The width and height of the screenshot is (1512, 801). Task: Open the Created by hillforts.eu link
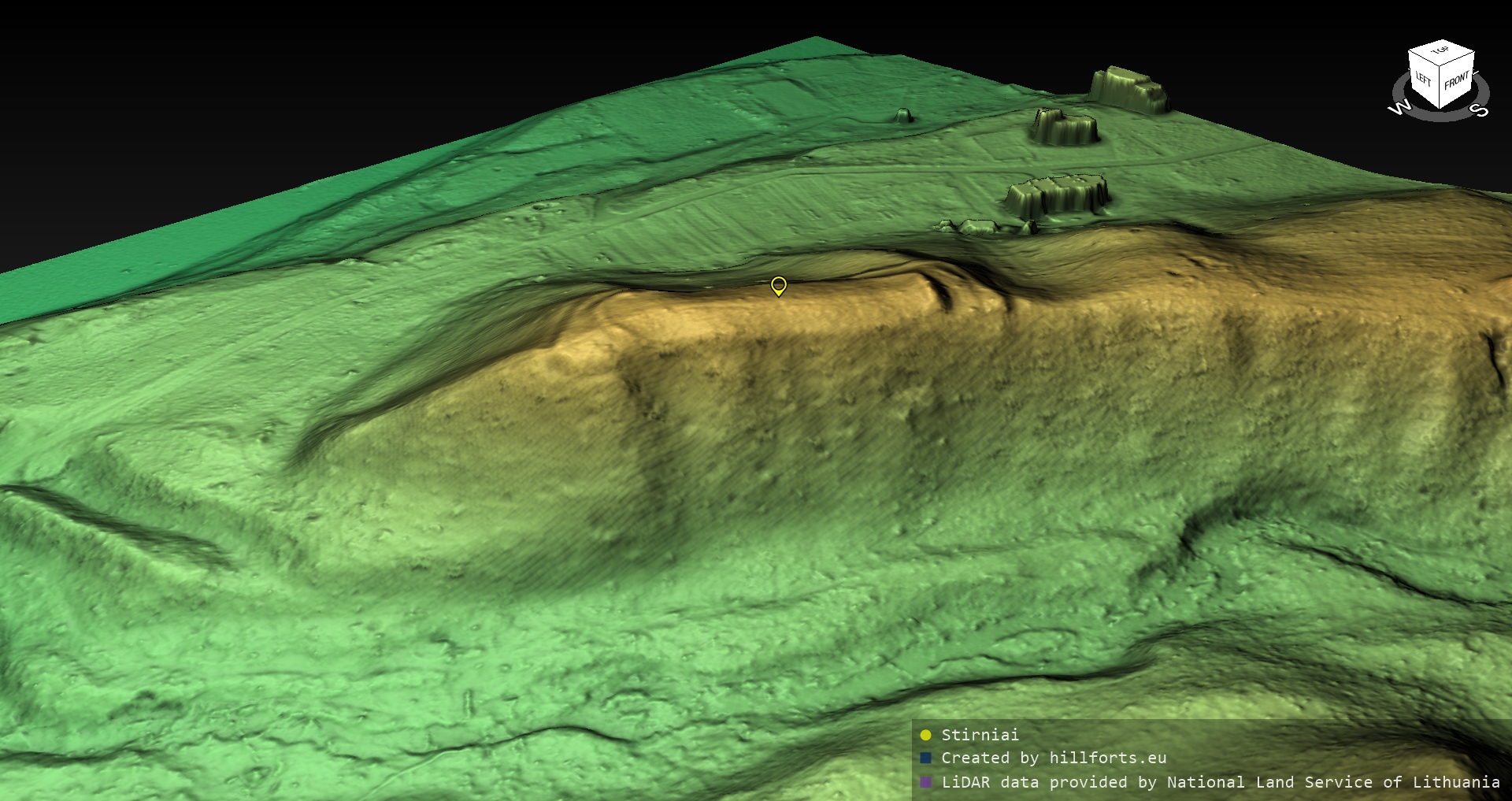click(1054, 758)
